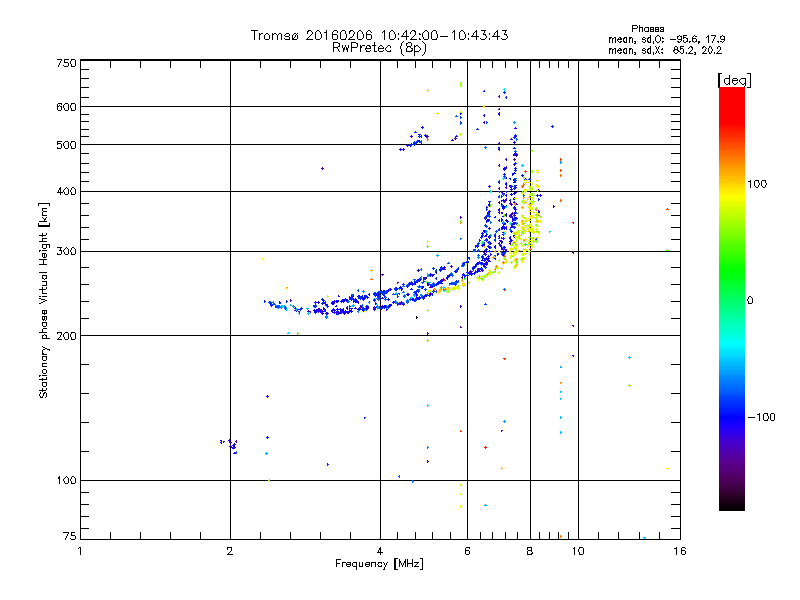Click the y-axis '400' tick label

tap(66, 192)
